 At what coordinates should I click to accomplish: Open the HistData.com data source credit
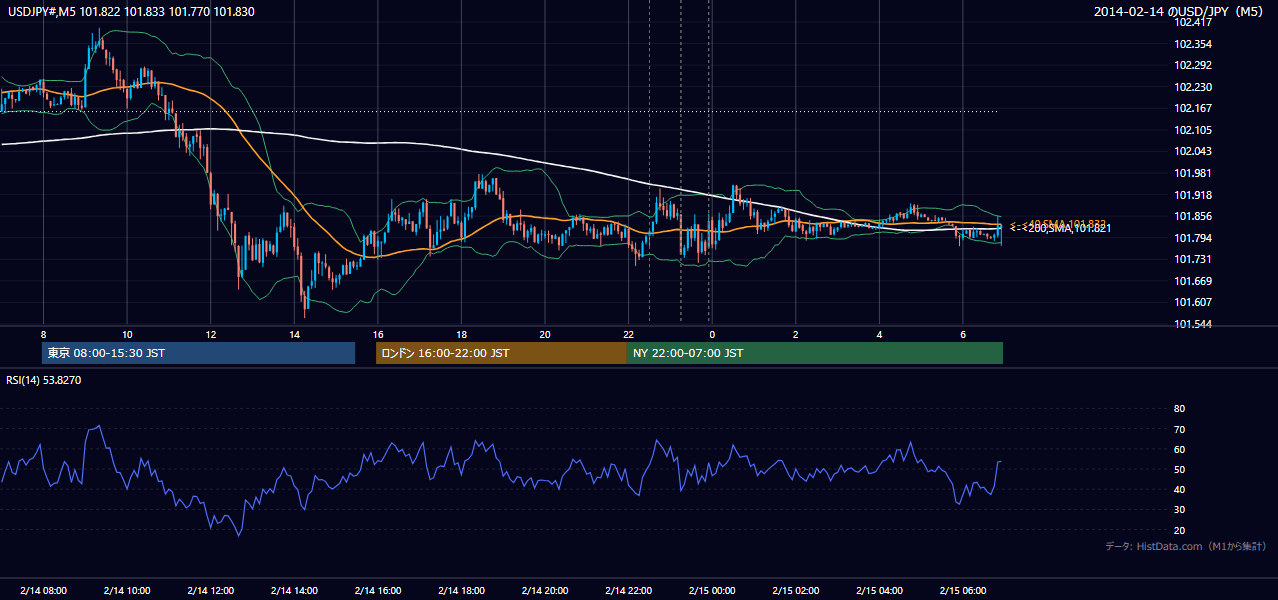(1185, 546)
